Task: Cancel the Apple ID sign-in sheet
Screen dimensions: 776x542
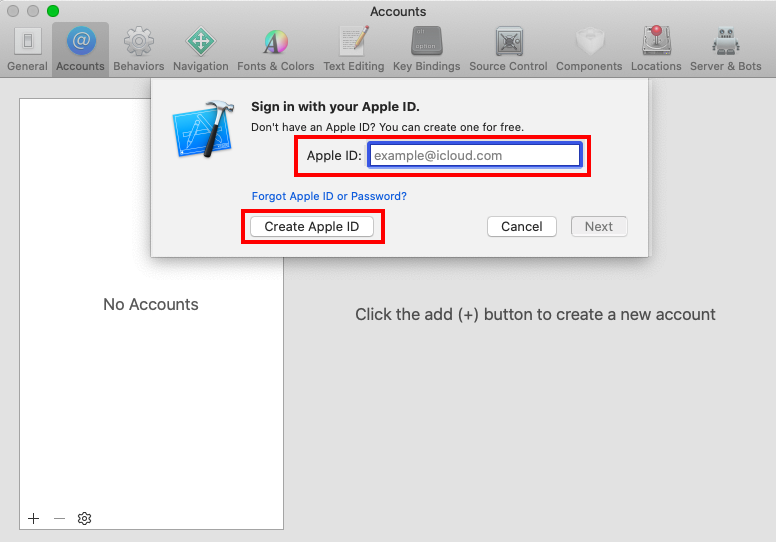Action: [x=522, y=227]
